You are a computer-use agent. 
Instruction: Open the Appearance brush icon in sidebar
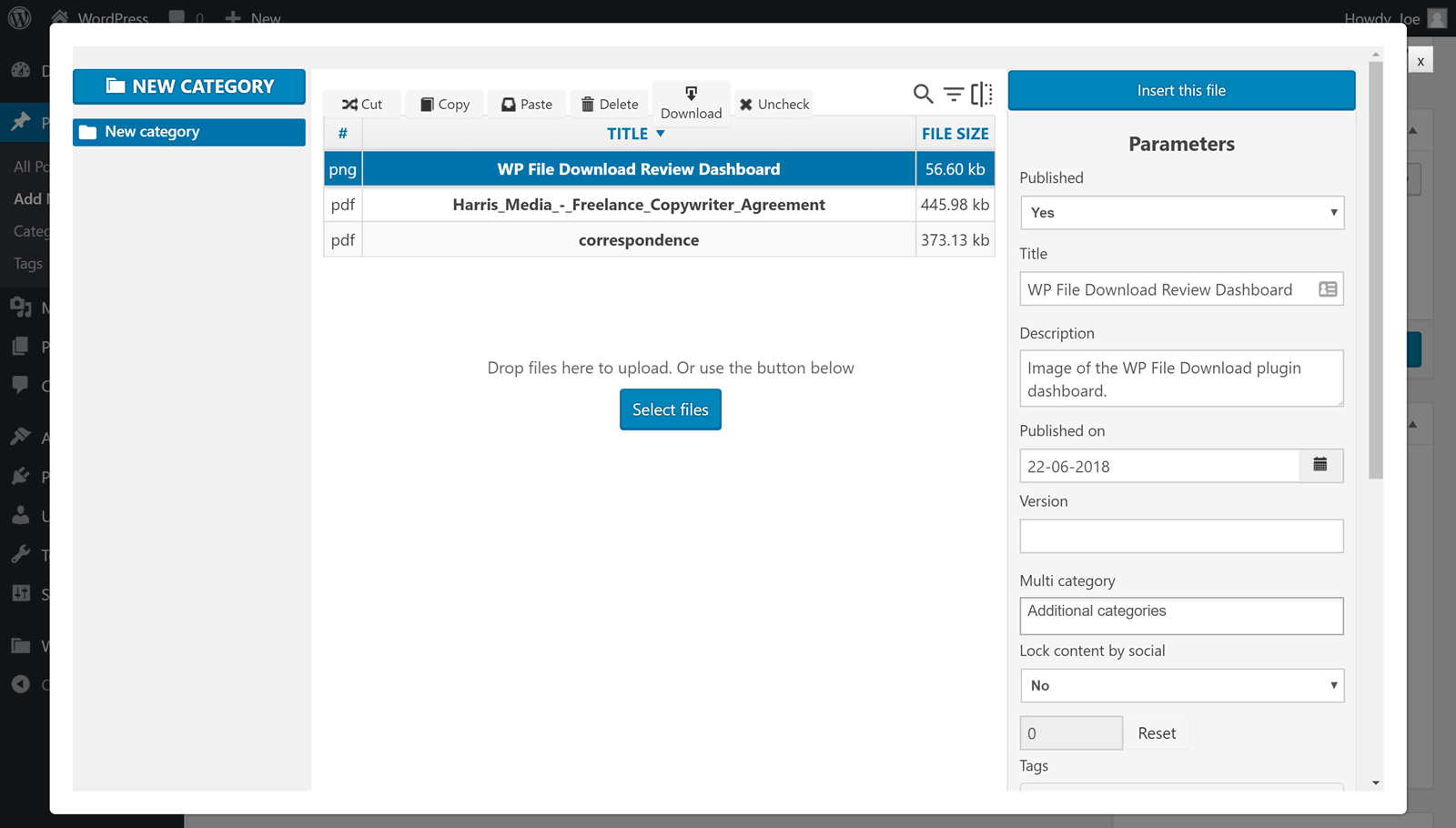click(x=21, y=437)
